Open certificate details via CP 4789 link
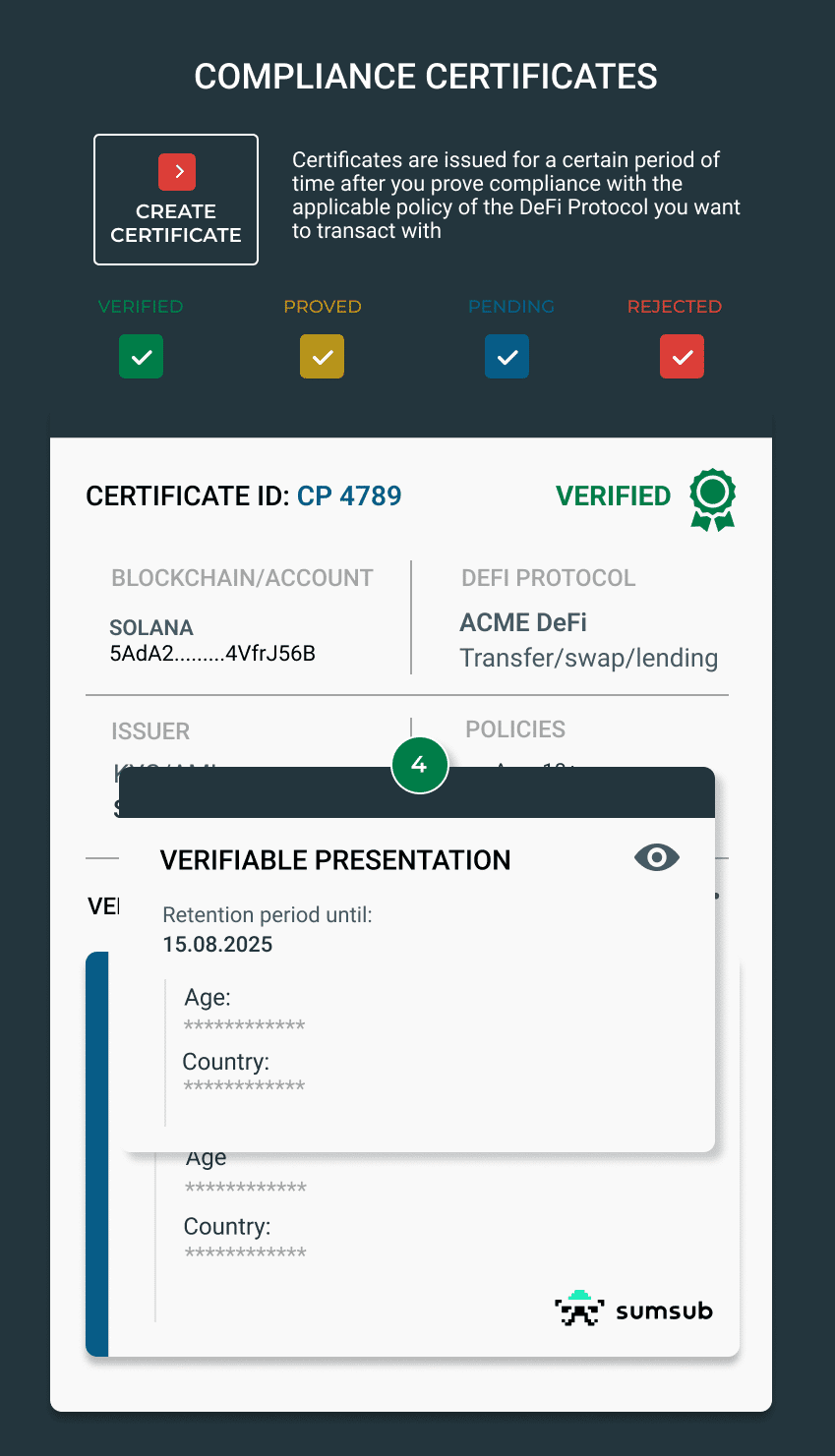The width and height of the screenshot is (835, 1456). pyautogui.click(x=350, y=495)
